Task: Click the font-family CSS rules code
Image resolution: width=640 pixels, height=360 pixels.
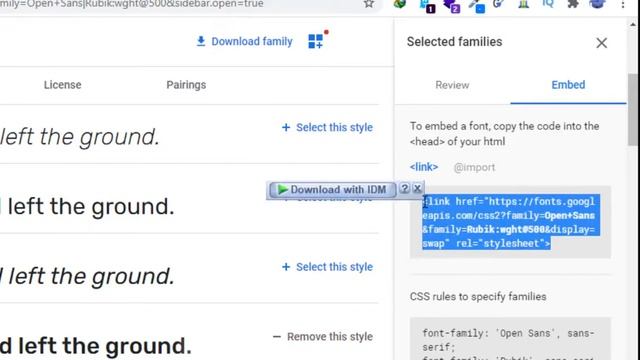Action: [510, 340]
